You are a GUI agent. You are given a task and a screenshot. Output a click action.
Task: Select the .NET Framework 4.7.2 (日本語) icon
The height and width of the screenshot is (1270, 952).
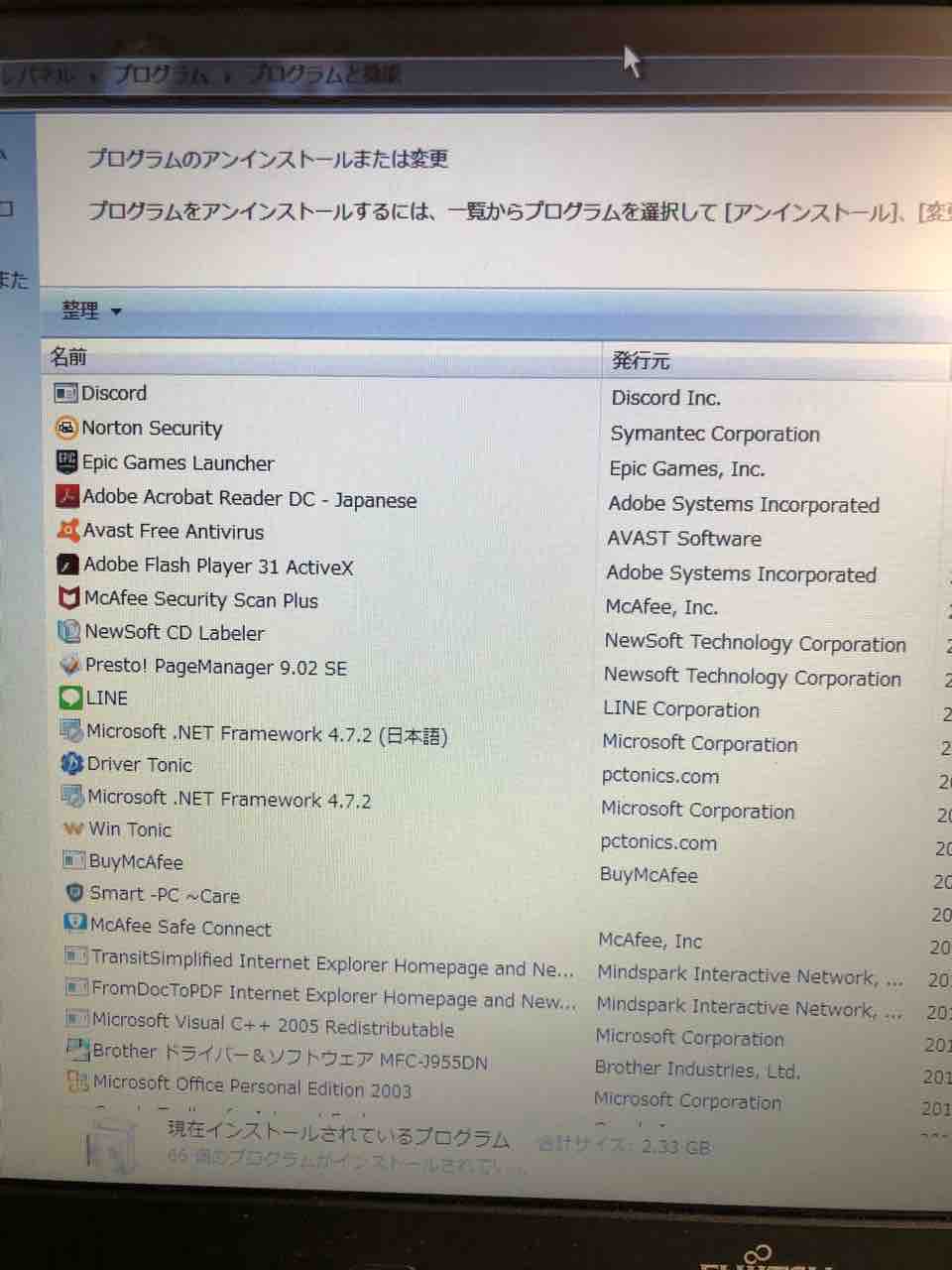[x=71, y=731]
